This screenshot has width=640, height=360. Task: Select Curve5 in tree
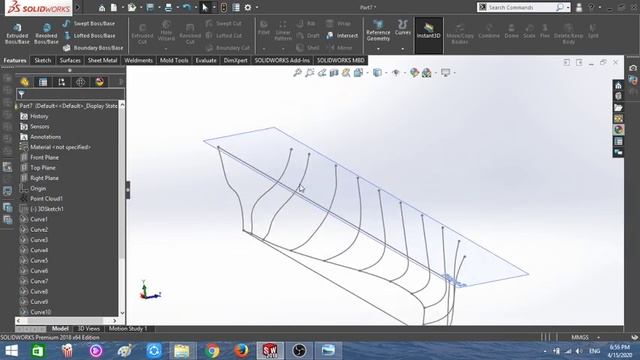[x=39, y=260]
